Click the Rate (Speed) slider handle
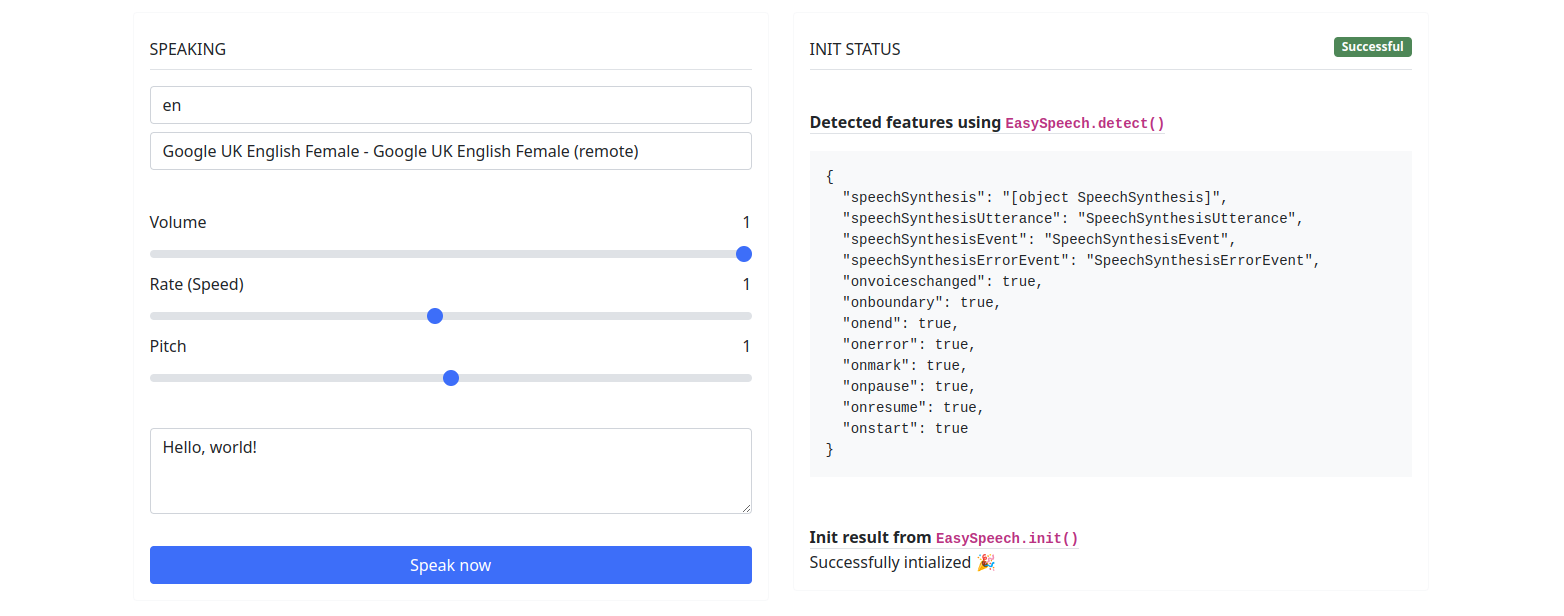Image resolution: width=1564 pixels, height=616 pixels. point(435,316)
